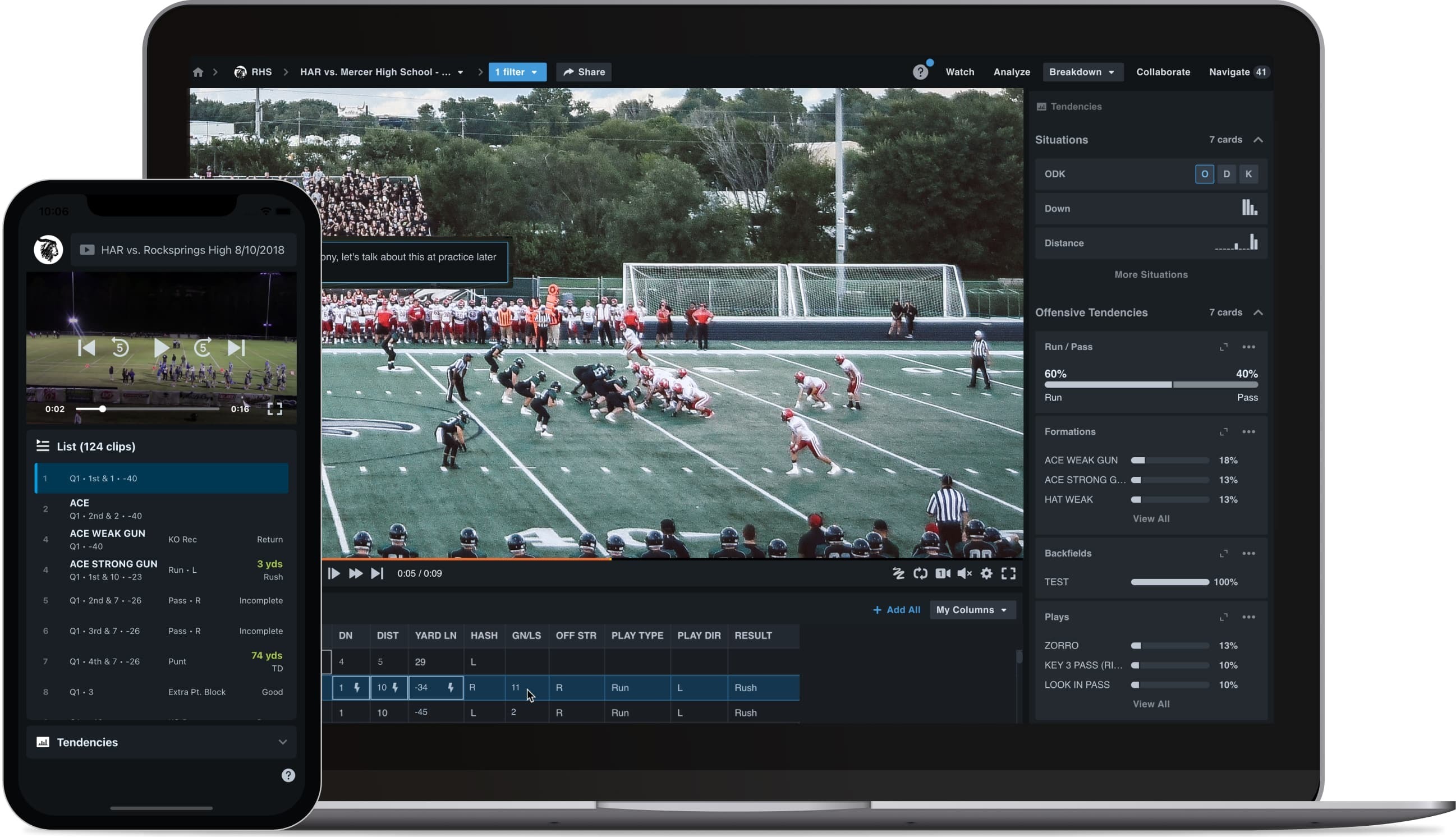Open more options for Formations card

(1248, 431)
